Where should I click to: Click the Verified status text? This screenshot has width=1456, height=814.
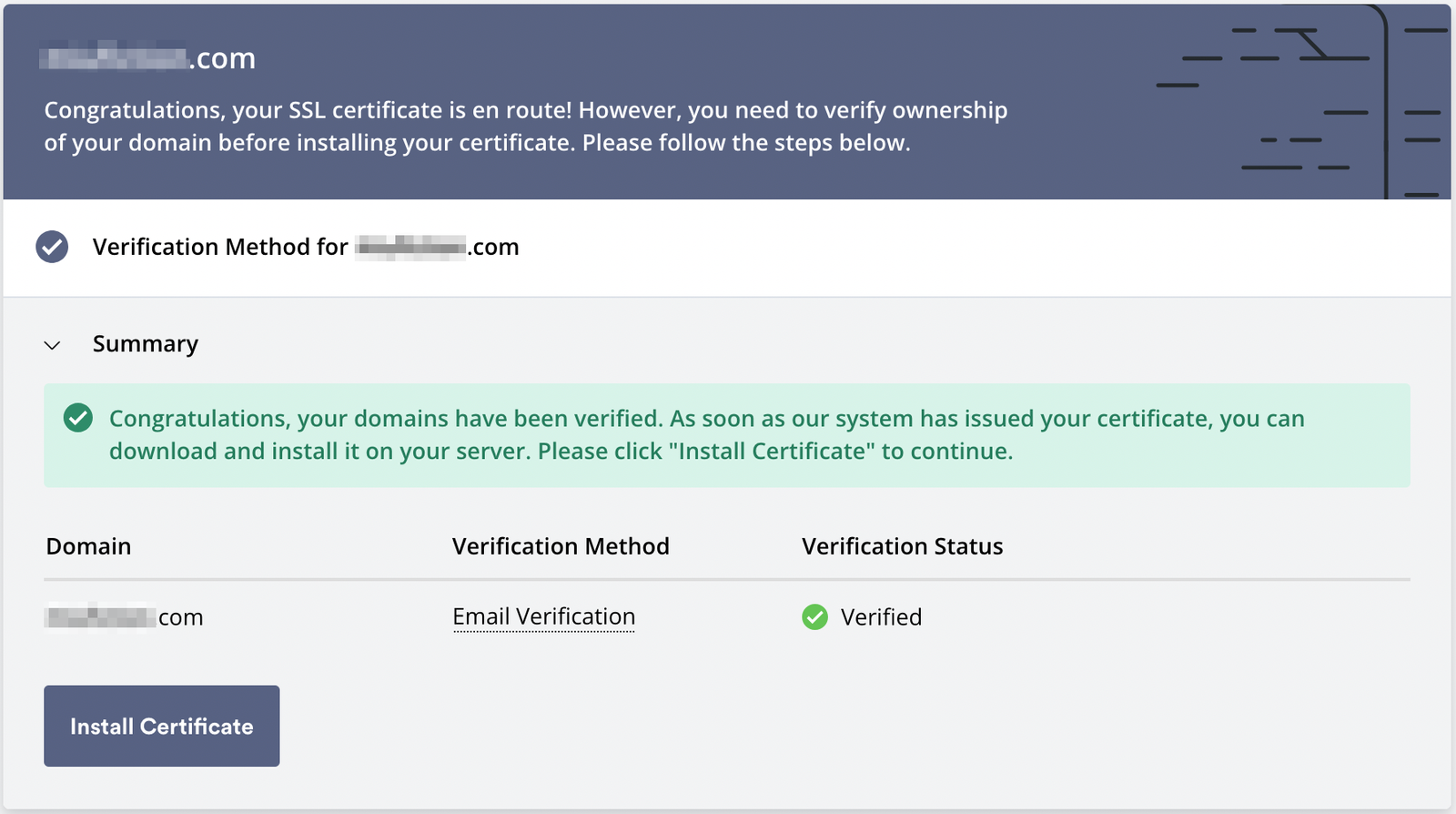tap(881, 617)
